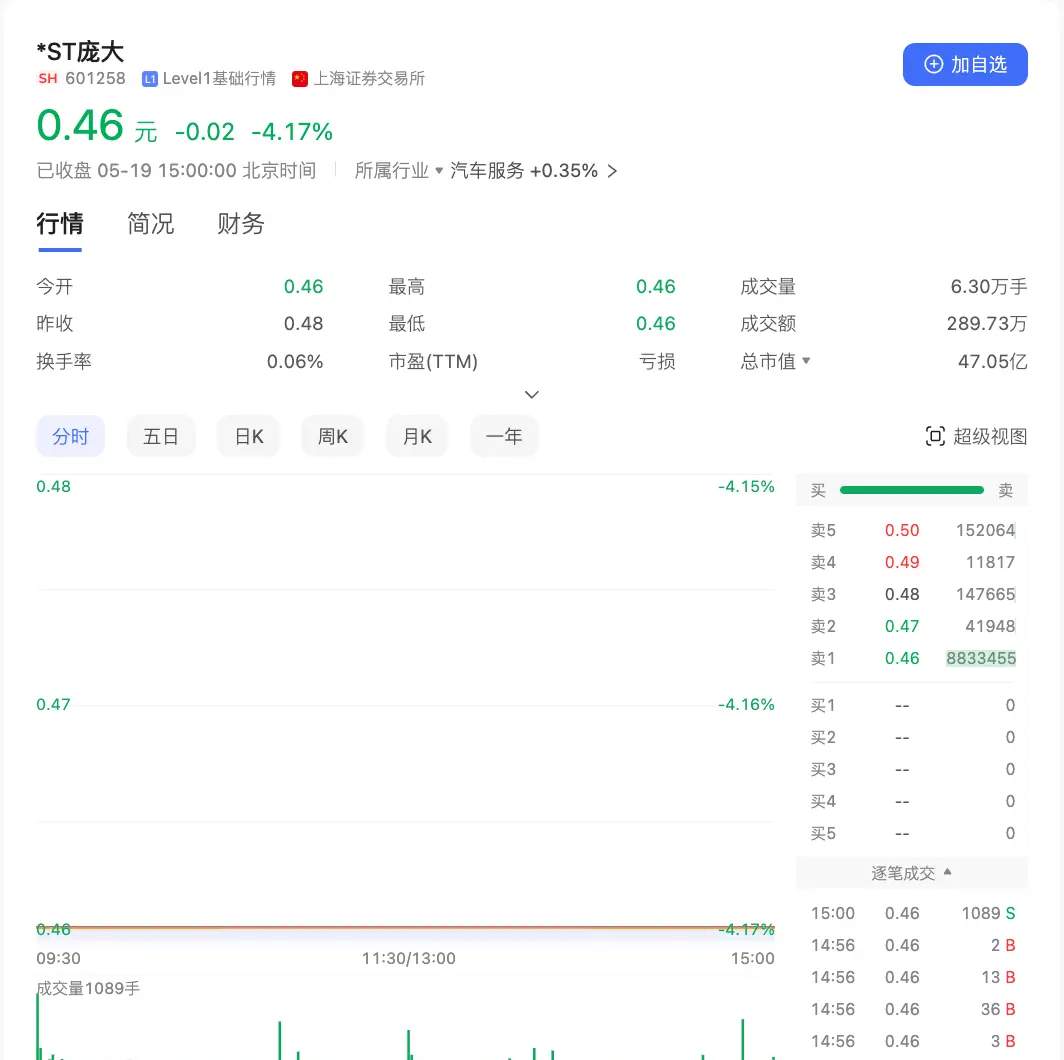
Task: Select the 买2 order row
Action: point(913,737)
